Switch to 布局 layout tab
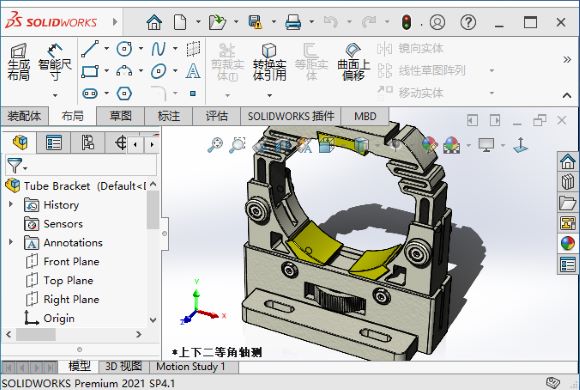This screenshot has width=580, height=390. [x=72, y=116]
